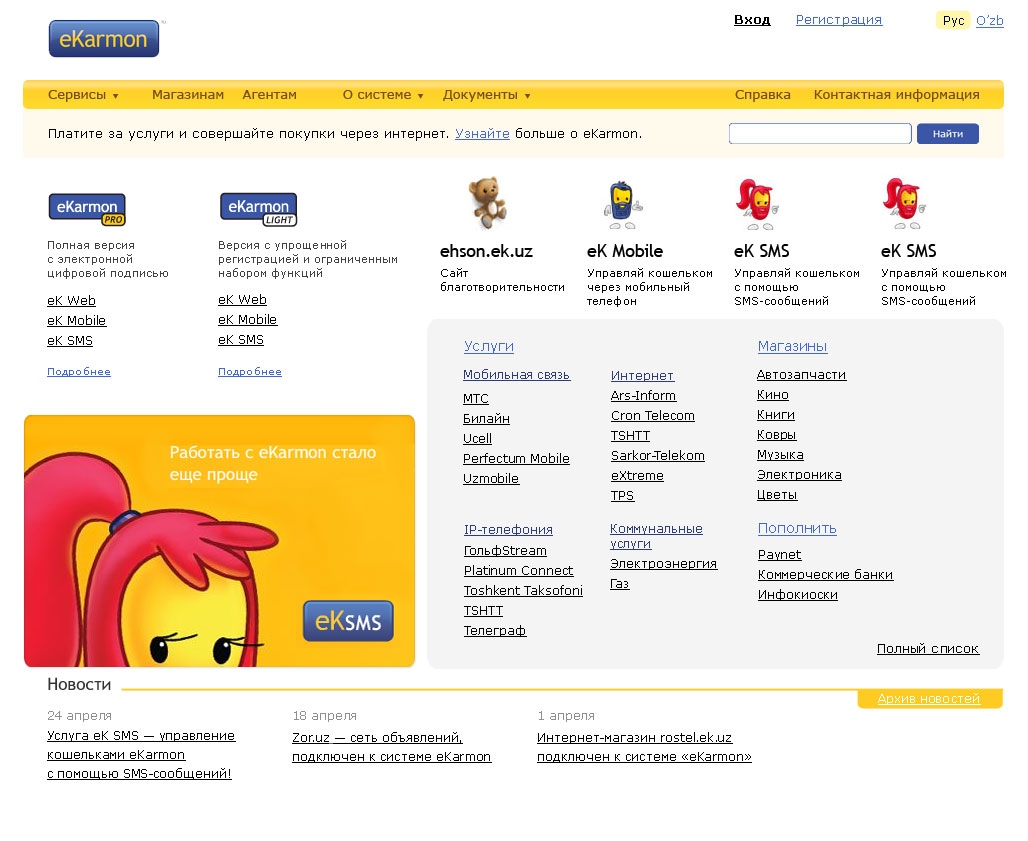Select Perfectum Mobile link
Image resolution: width=1028 pixels, height=841 pixels.
point(516,459)
